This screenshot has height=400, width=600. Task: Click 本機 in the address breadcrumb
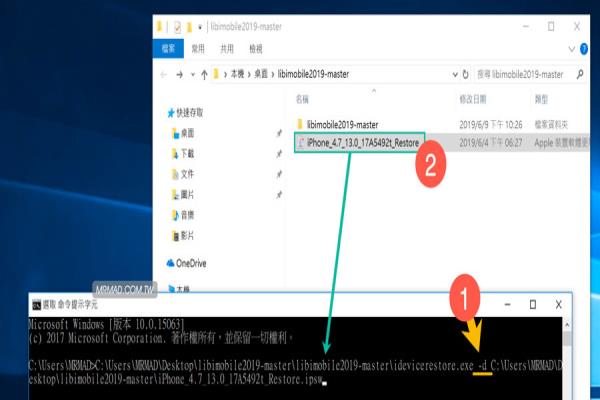point(237,74)
